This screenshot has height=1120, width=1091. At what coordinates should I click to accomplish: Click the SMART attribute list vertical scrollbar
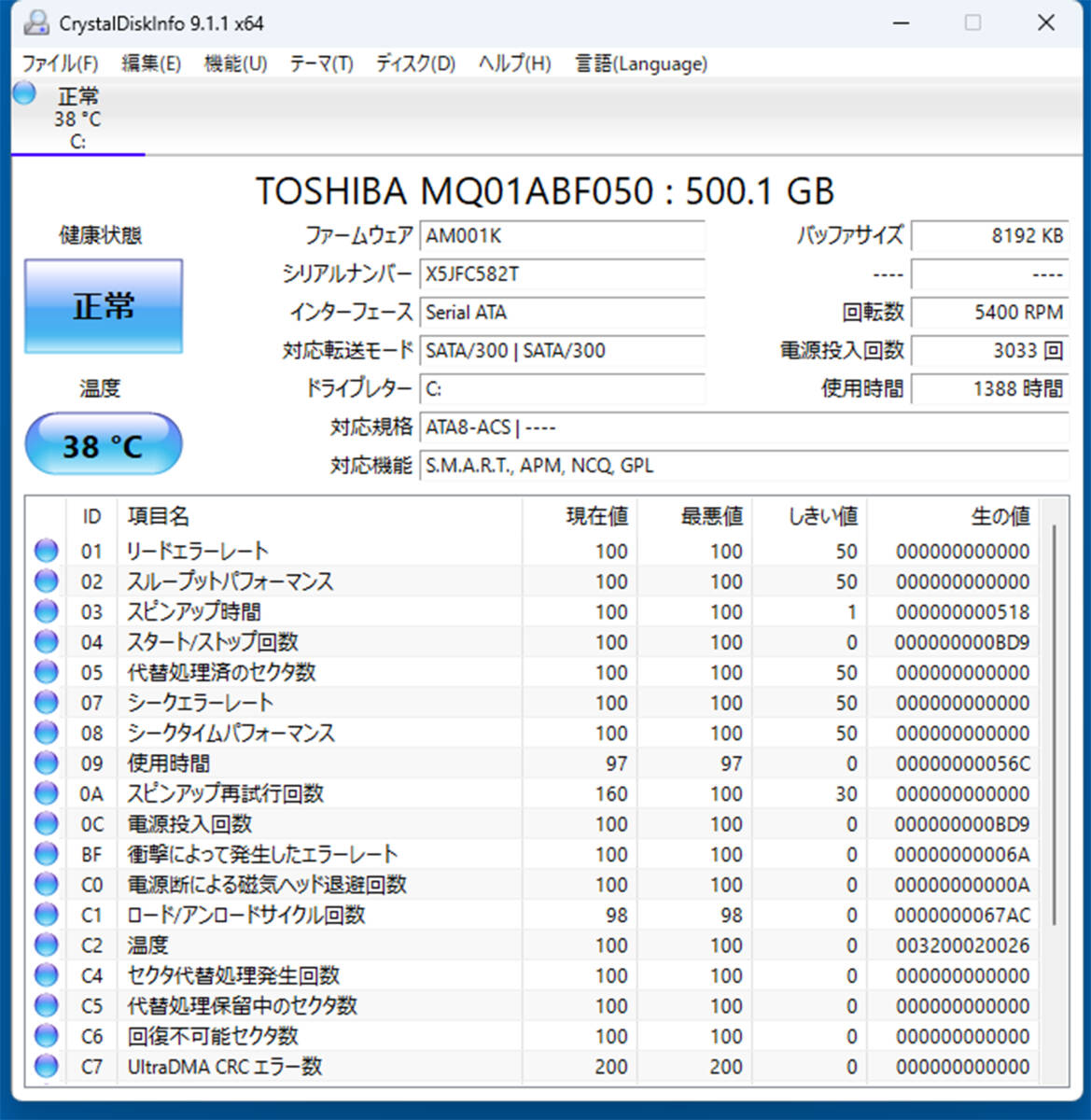point(1055,723)
